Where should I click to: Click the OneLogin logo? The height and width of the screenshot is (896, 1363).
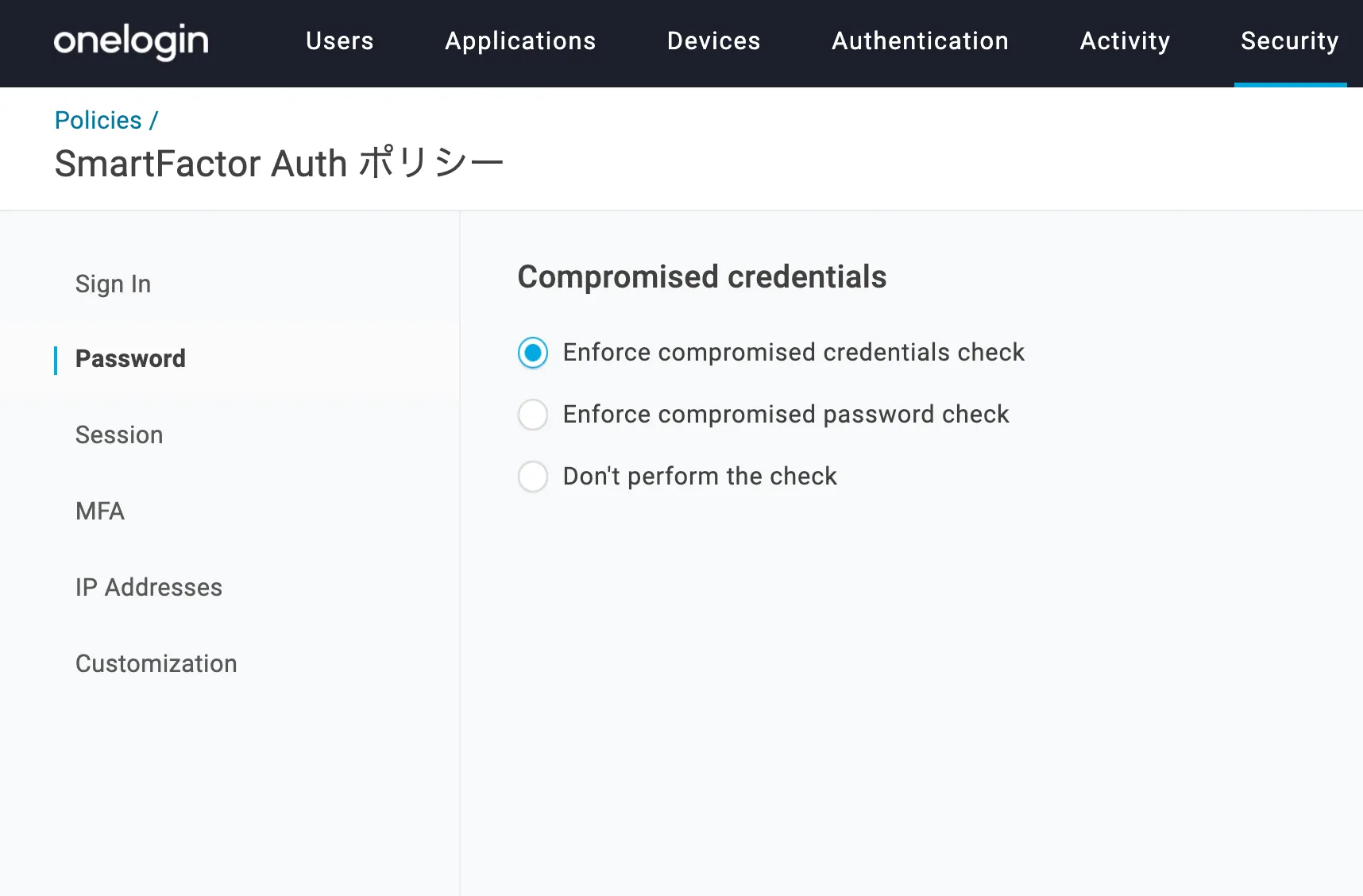[x=131, y=41]
